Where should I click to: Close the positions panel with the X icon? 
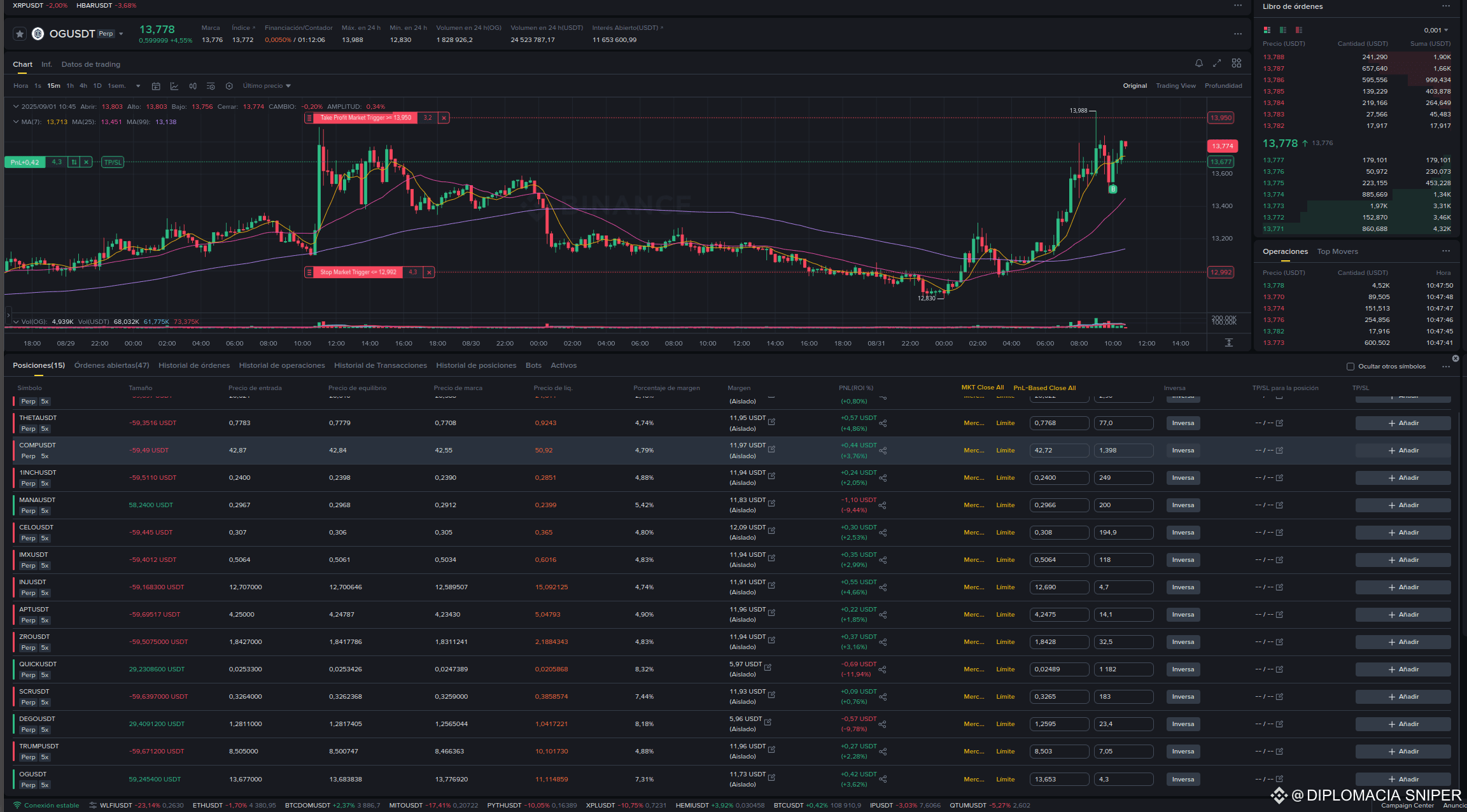[x=1456, y=358]
